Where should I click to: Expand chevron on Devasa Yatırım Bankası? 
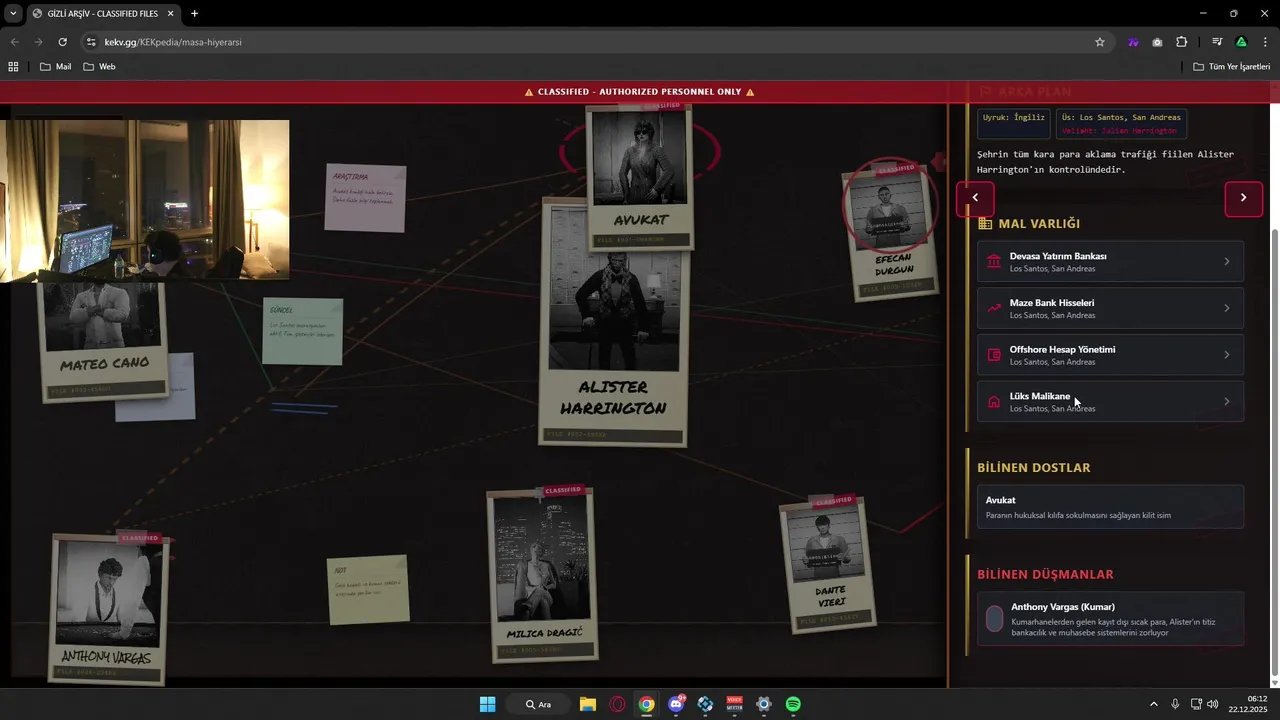tap(1227, 262)
